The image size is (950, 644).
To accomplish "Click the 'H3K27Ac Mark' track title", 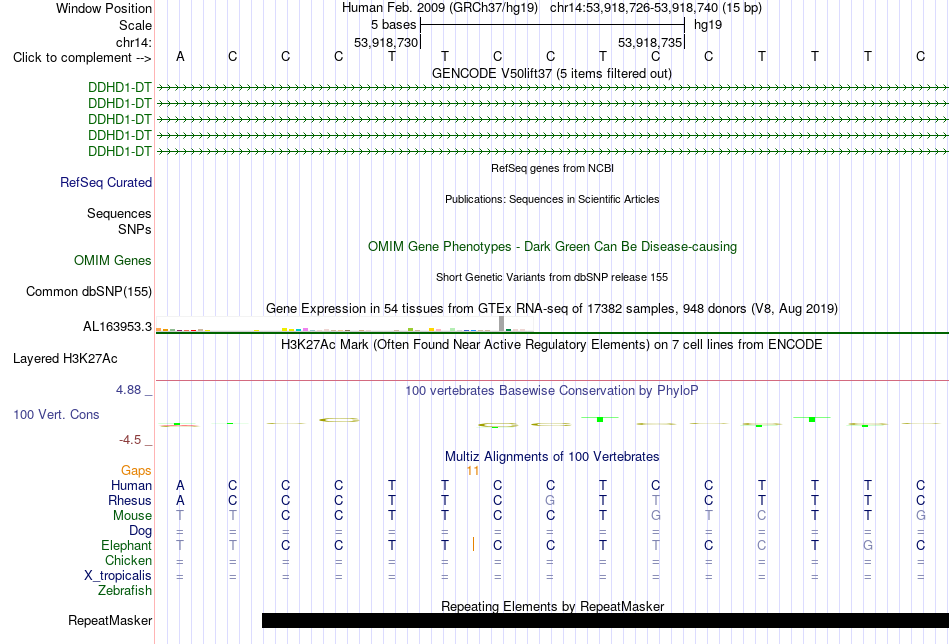I will (551, 345).
